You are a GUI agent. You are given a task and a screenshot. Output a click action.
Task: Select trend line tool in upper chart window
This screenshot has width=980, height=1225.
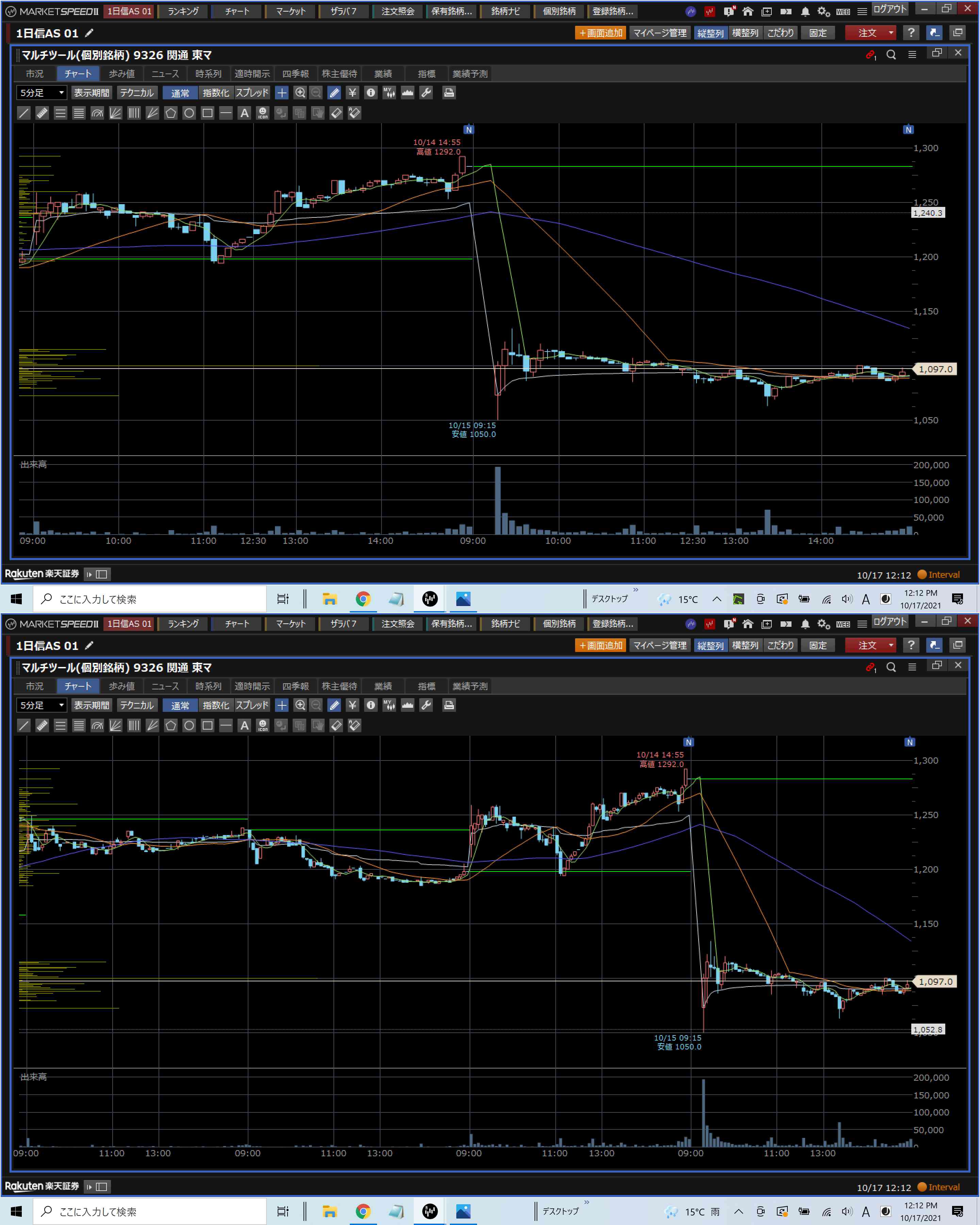[x=23, y=113]
